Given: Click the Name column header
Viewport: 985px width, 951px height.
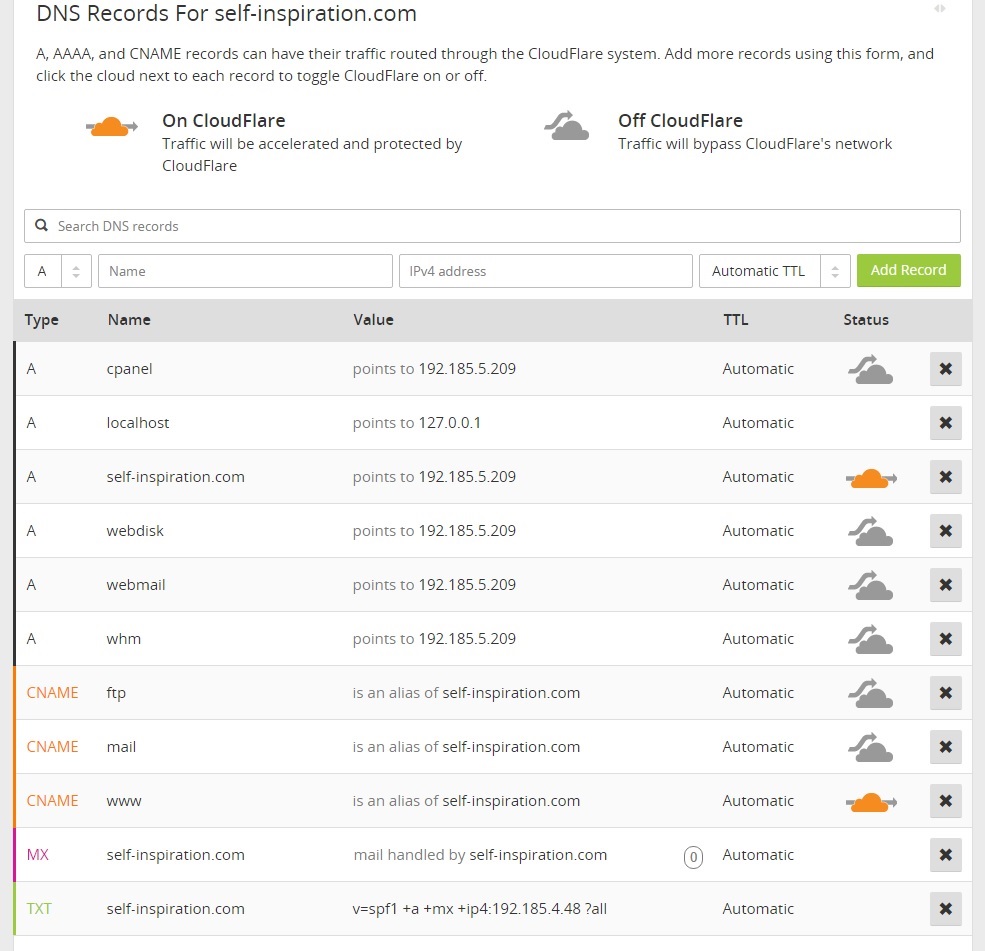Looking at the screenshot, I should click(x=129, y=320).
